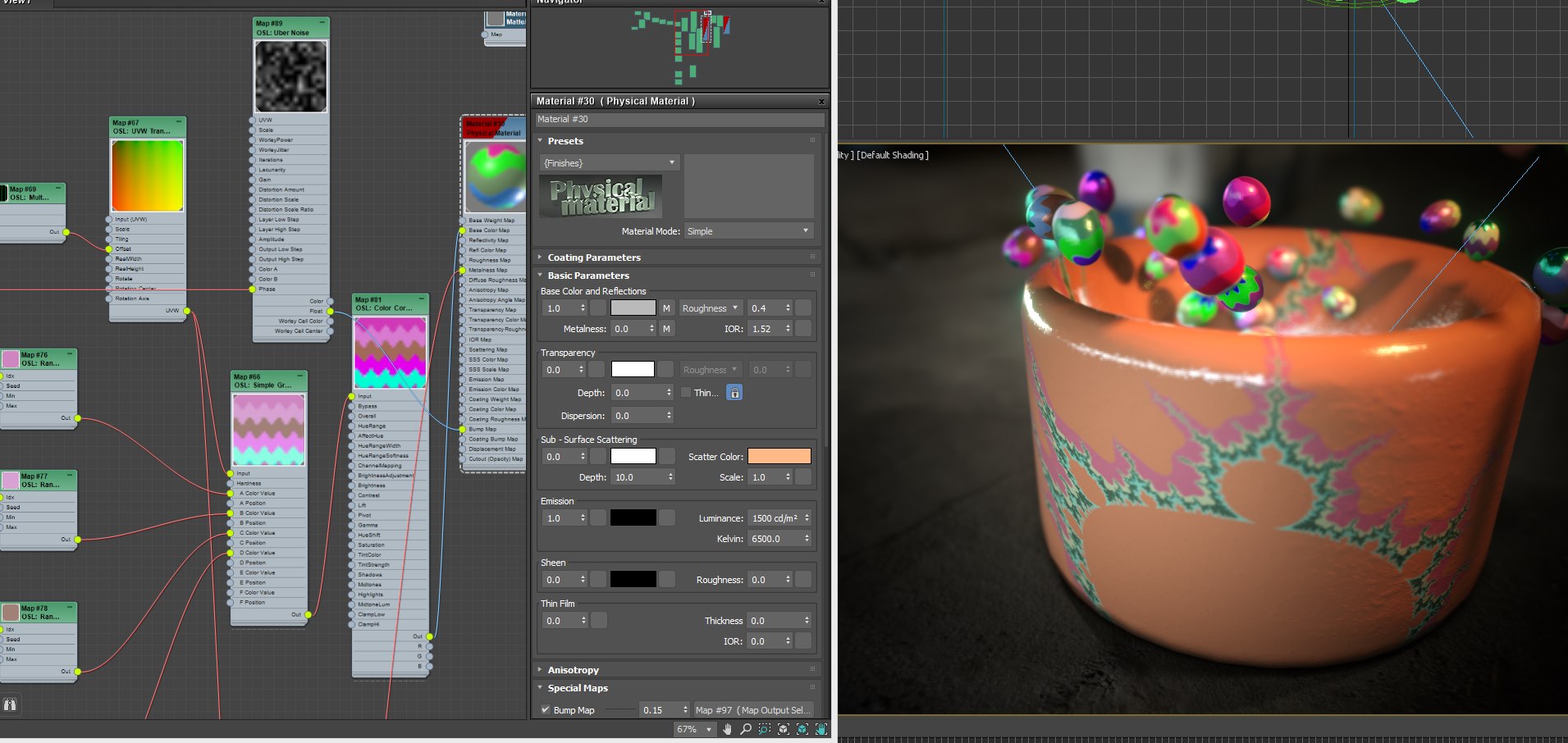Image resolution: width=1568 pixels, height=743 pixels.
Task: Toggle the Thin-walled lock icon
Action: pos(735,393)
